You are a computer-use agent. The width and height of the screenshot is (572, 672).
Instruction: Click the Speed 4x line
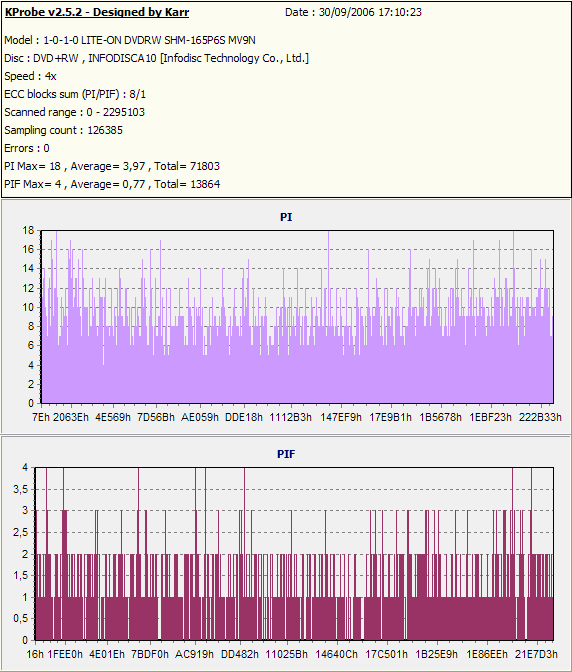click(x=30, y=76)
